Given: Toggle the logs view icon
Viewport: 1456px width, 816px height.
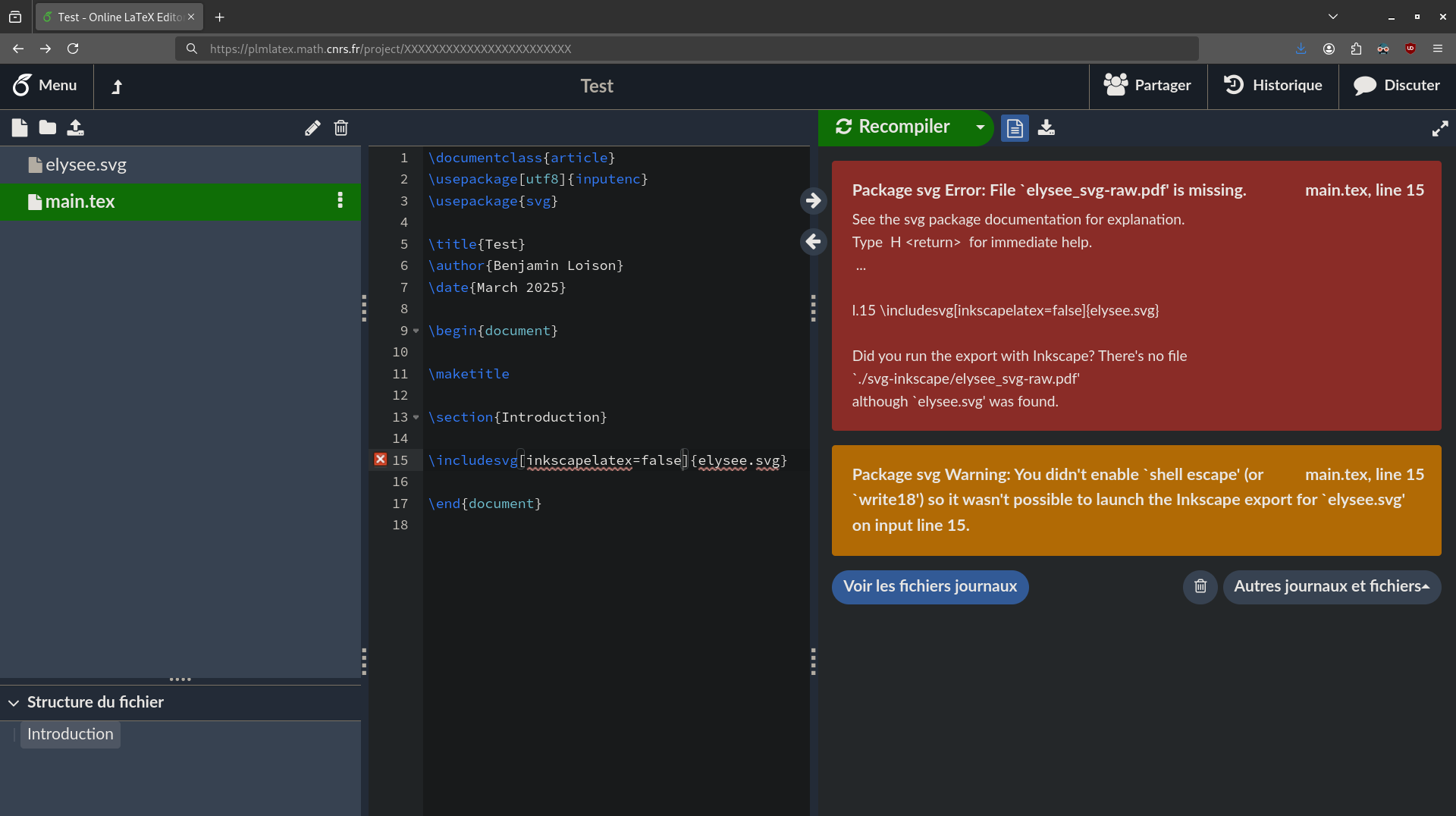Looking at the screenshot, I should pos(1015,128).
